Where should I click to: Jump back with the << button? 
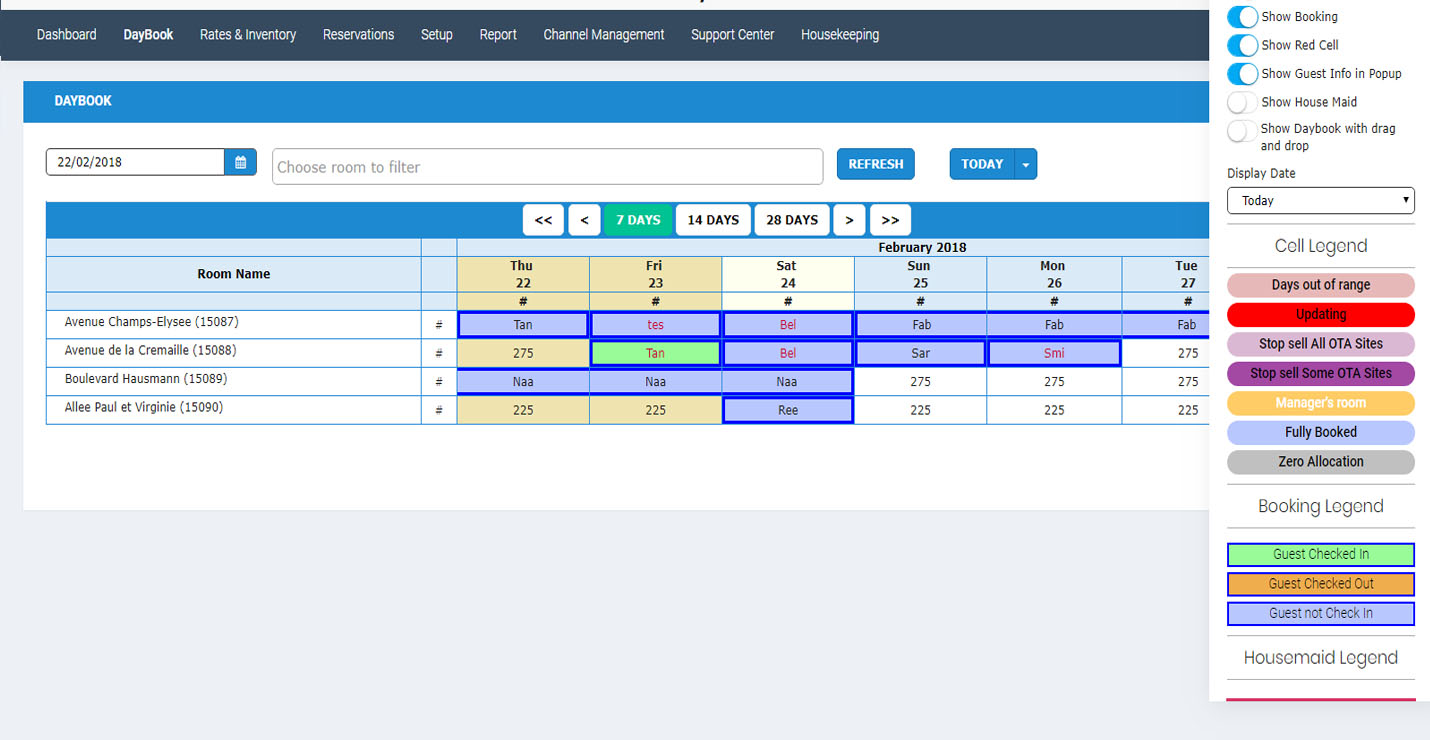pos(543,220)
